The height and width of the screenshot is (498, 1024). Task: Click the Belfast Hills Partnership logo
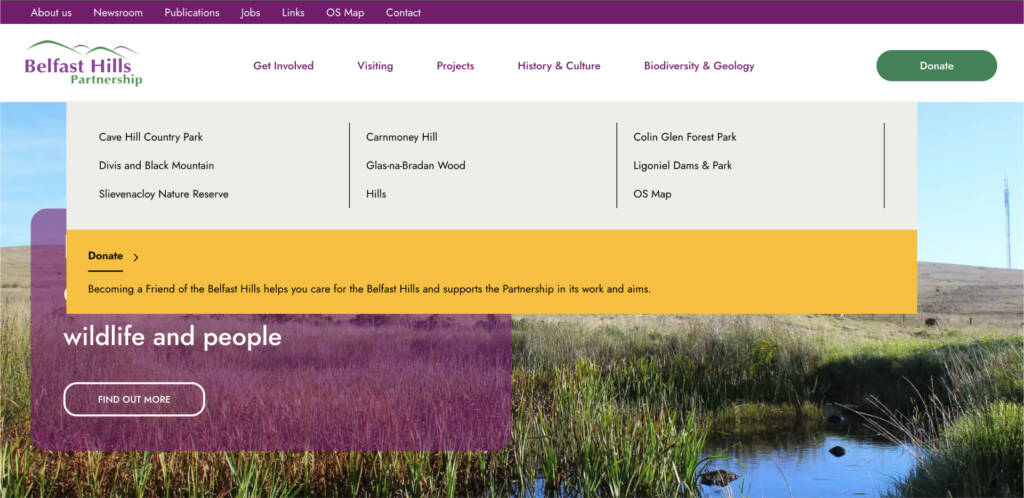(84, 63)
